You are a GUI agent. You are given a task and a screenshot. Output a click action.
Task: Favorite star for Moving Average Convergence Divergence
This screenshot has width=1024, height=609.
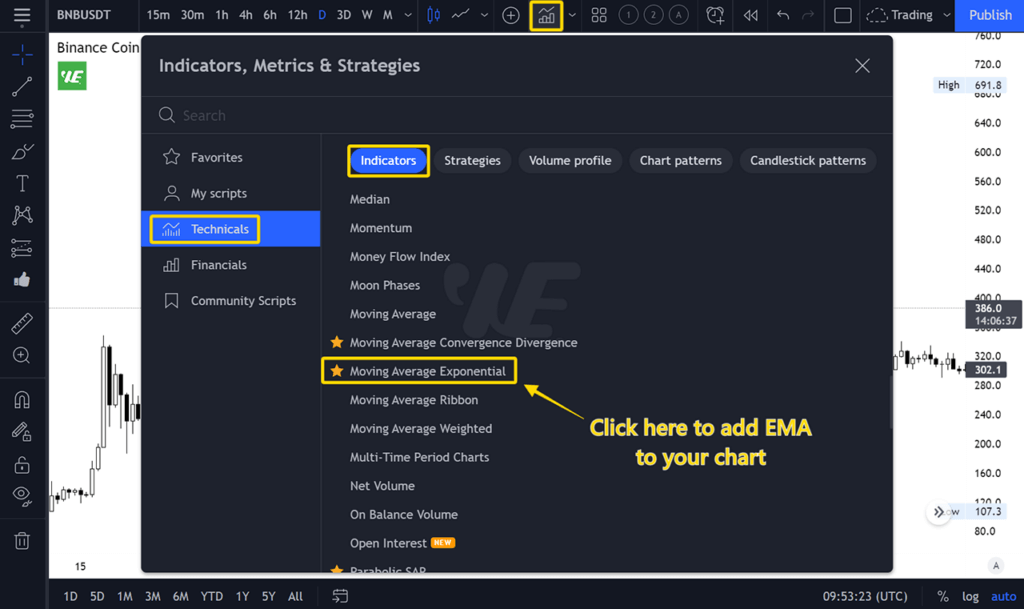point(337,342)
